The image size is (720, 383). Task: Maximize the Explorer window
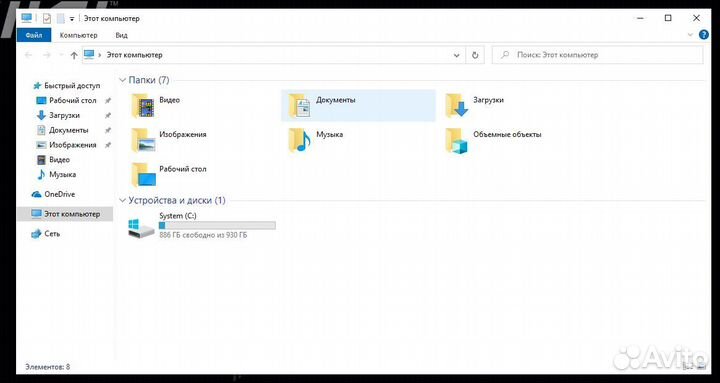pyautogui.click(x=668, y=18)
